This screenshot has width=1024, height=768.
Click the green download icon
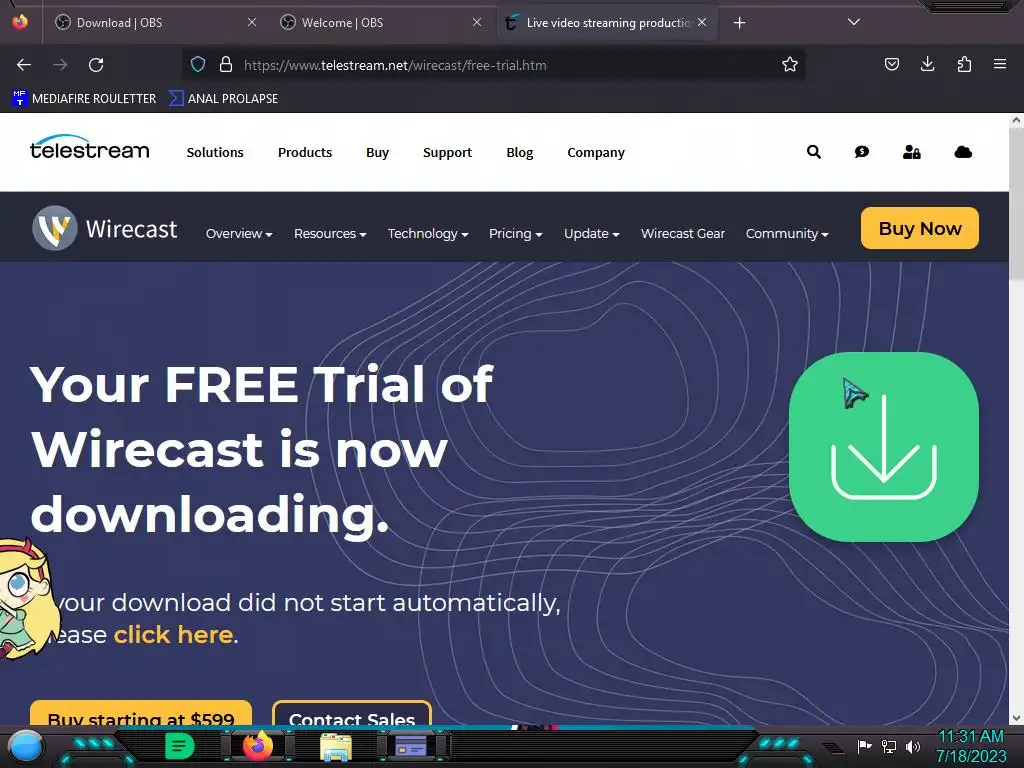pos(884,447)
